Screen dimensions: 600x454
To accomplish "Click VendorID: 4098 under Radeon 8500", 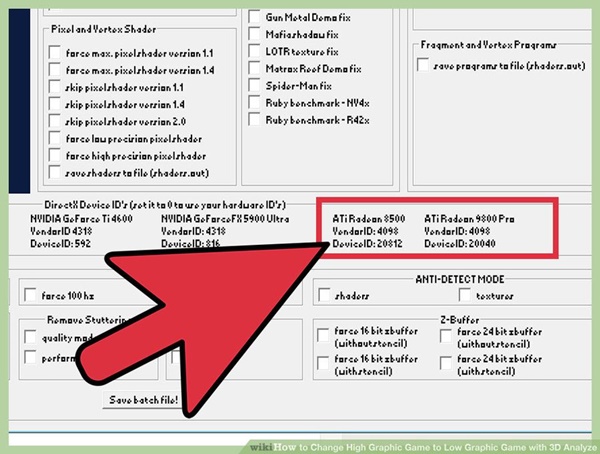I will click(365, 231).
